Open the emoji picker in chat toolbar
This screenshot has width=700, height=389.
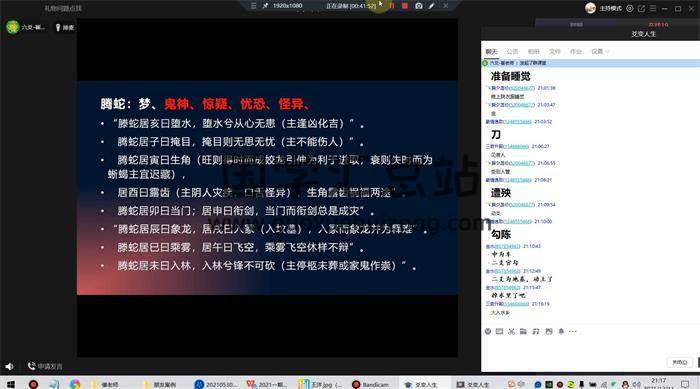tap(488, 331)
